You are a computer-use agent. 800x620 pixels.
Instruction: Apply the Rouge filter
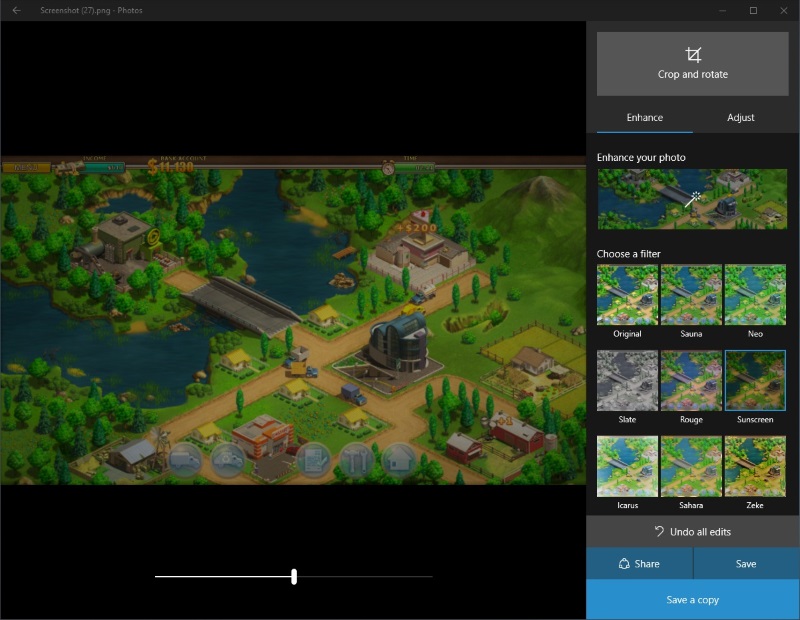[691, 380]
